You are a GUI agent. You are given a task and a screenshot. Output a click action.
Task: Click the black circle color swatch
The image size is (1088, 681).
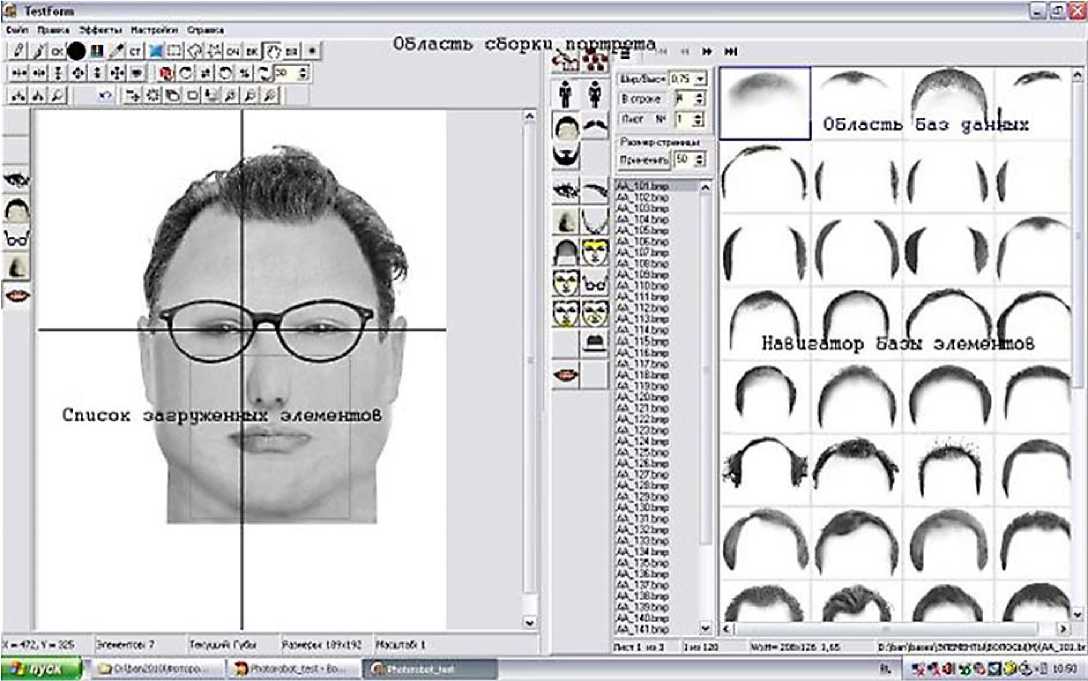77,49
